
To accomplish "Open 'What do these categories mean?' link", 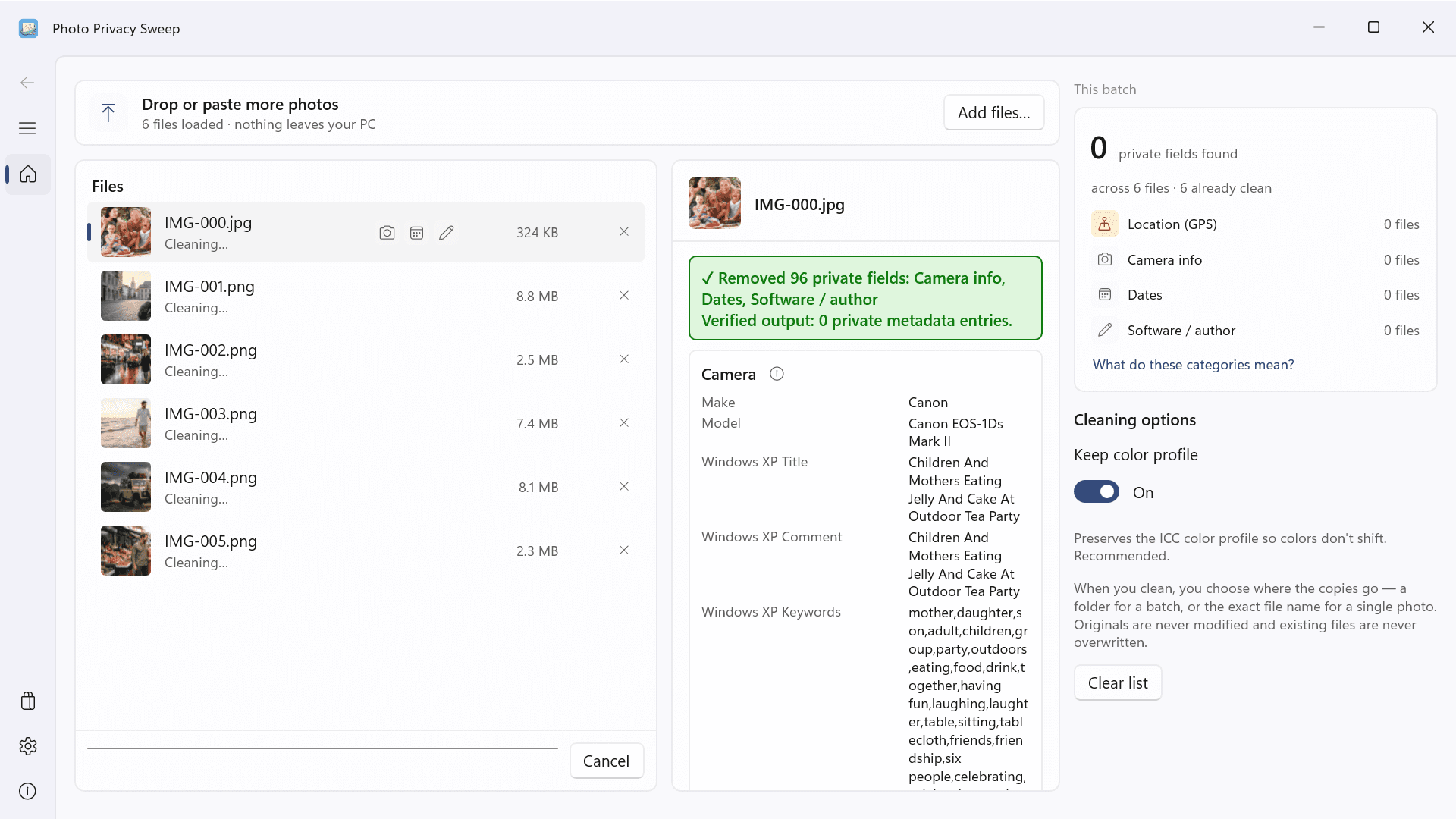I will click(1193, 365).
